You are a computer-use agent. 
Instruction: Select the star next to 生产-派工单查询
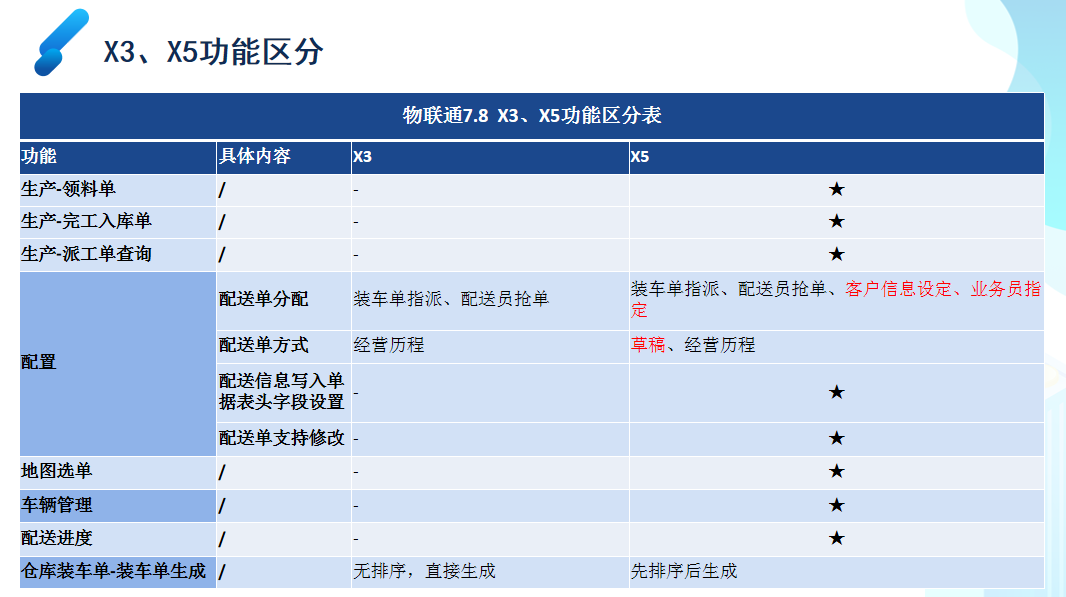tap(835, 253)
